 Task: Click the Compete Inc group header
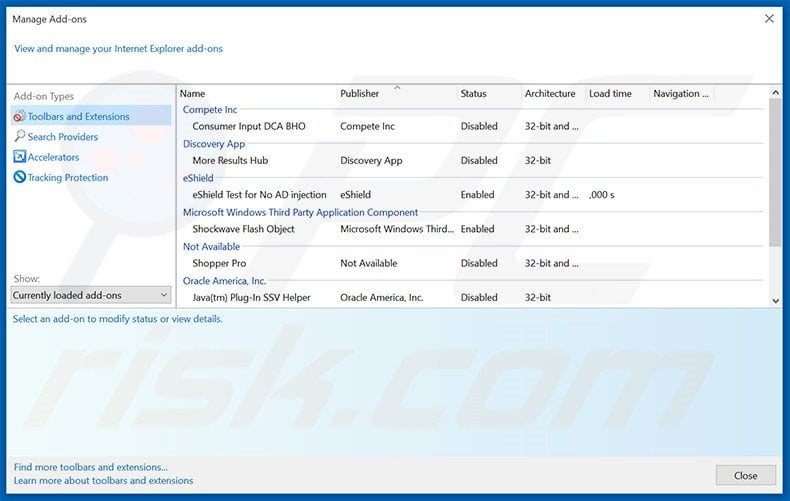[x=210, y=109]
